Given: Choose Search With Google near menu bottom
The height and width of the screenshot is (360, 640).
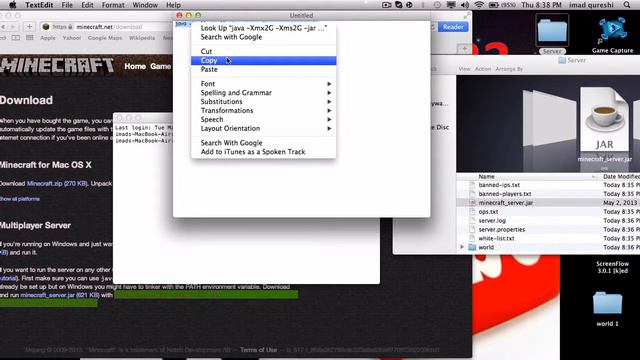Looking at the screenshot, I should (263, 143).
